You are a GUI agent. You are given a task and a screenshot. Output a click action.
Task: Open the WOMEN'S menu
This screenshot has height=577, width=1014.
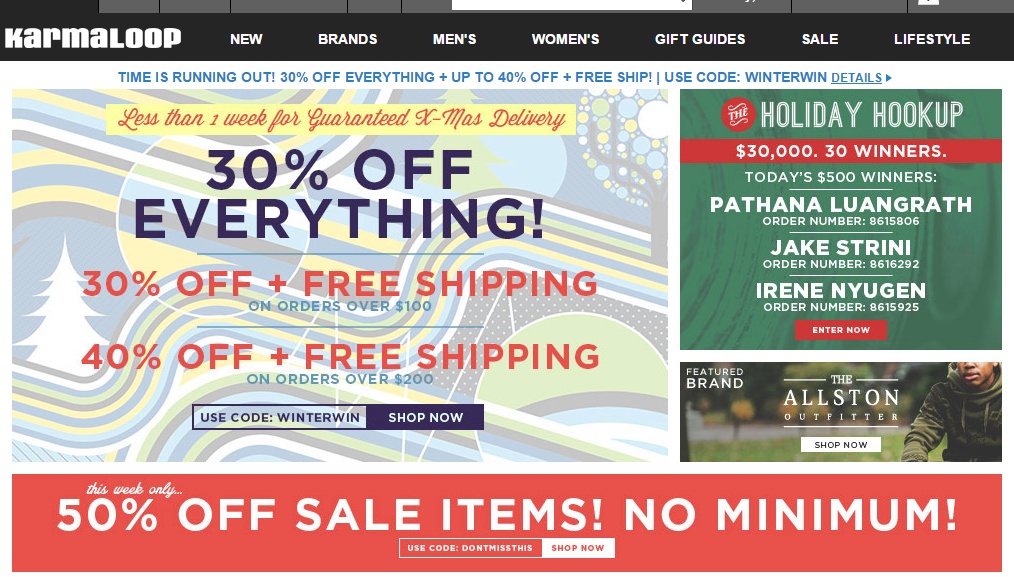565,39
